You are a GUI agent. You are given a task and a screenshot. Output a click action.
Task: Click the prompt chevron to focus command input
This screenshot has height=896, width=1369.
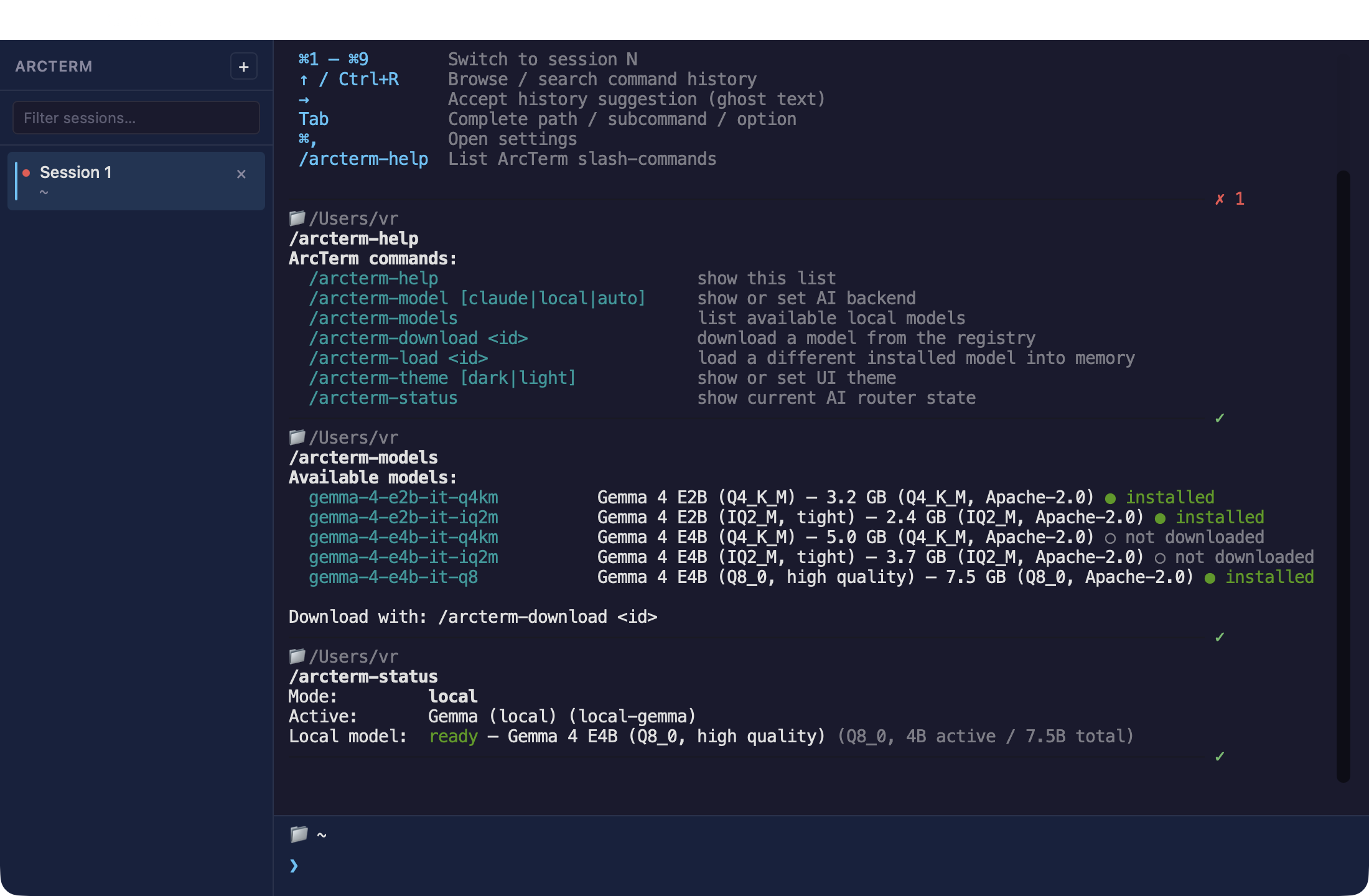coord(294,866)
